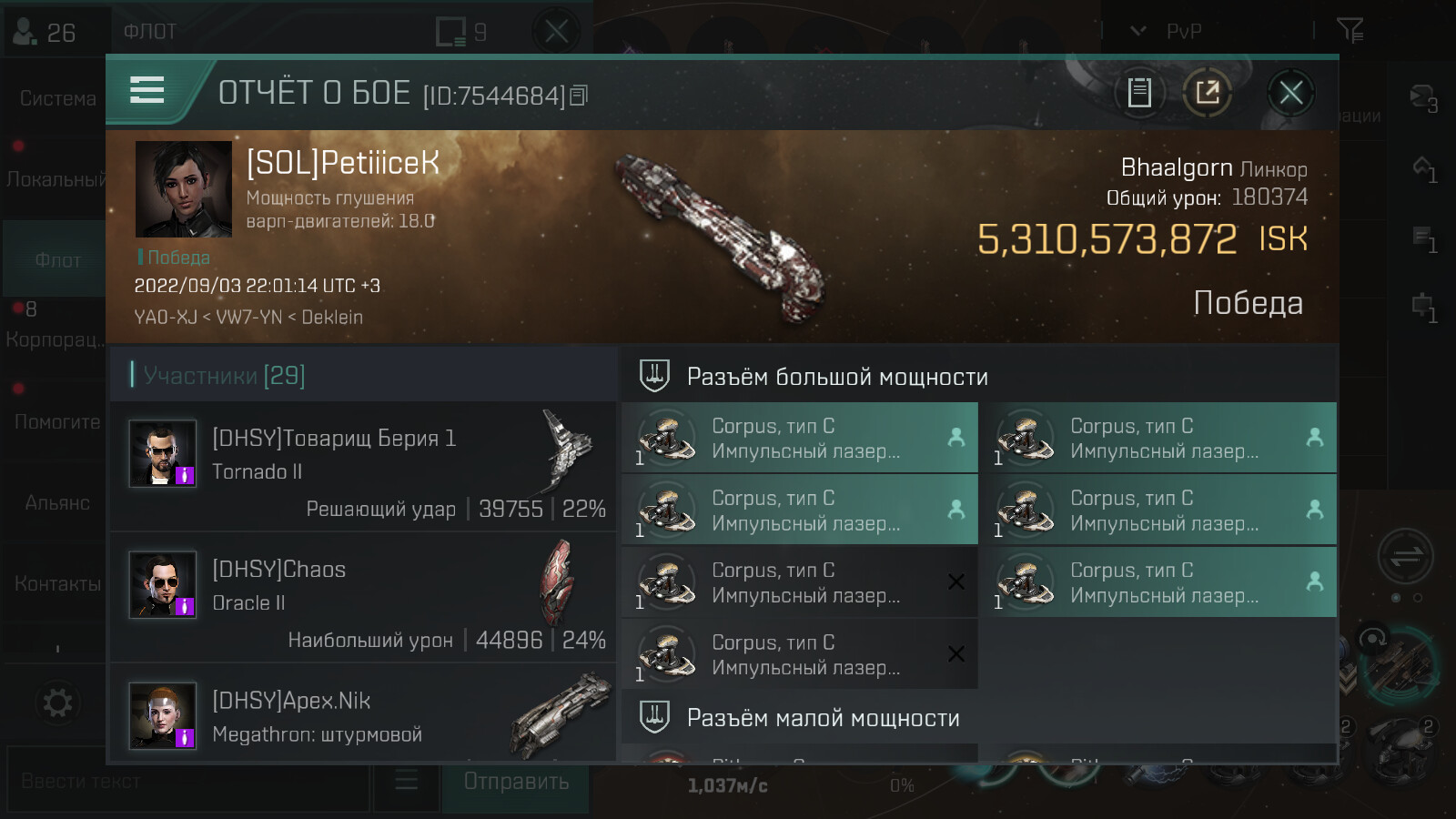Open the chat settings gear
Viewport: 1456px width, 819px height.
pos(57,703)
